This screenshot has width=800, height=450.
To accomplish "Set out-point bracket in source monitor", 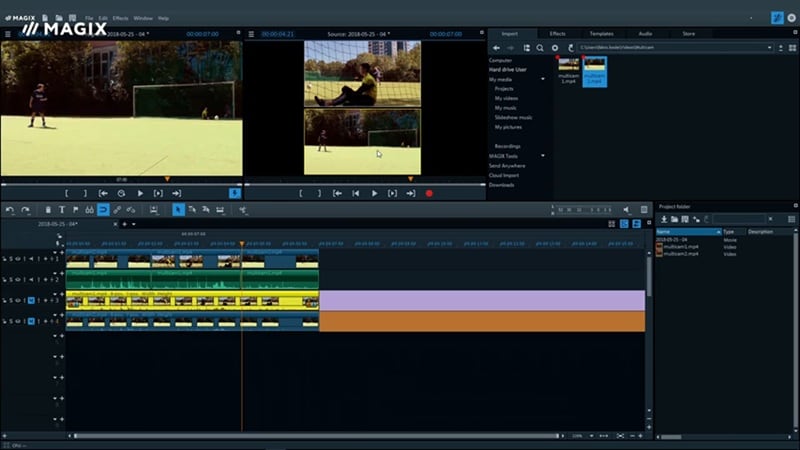I will [x=319, y=193].
